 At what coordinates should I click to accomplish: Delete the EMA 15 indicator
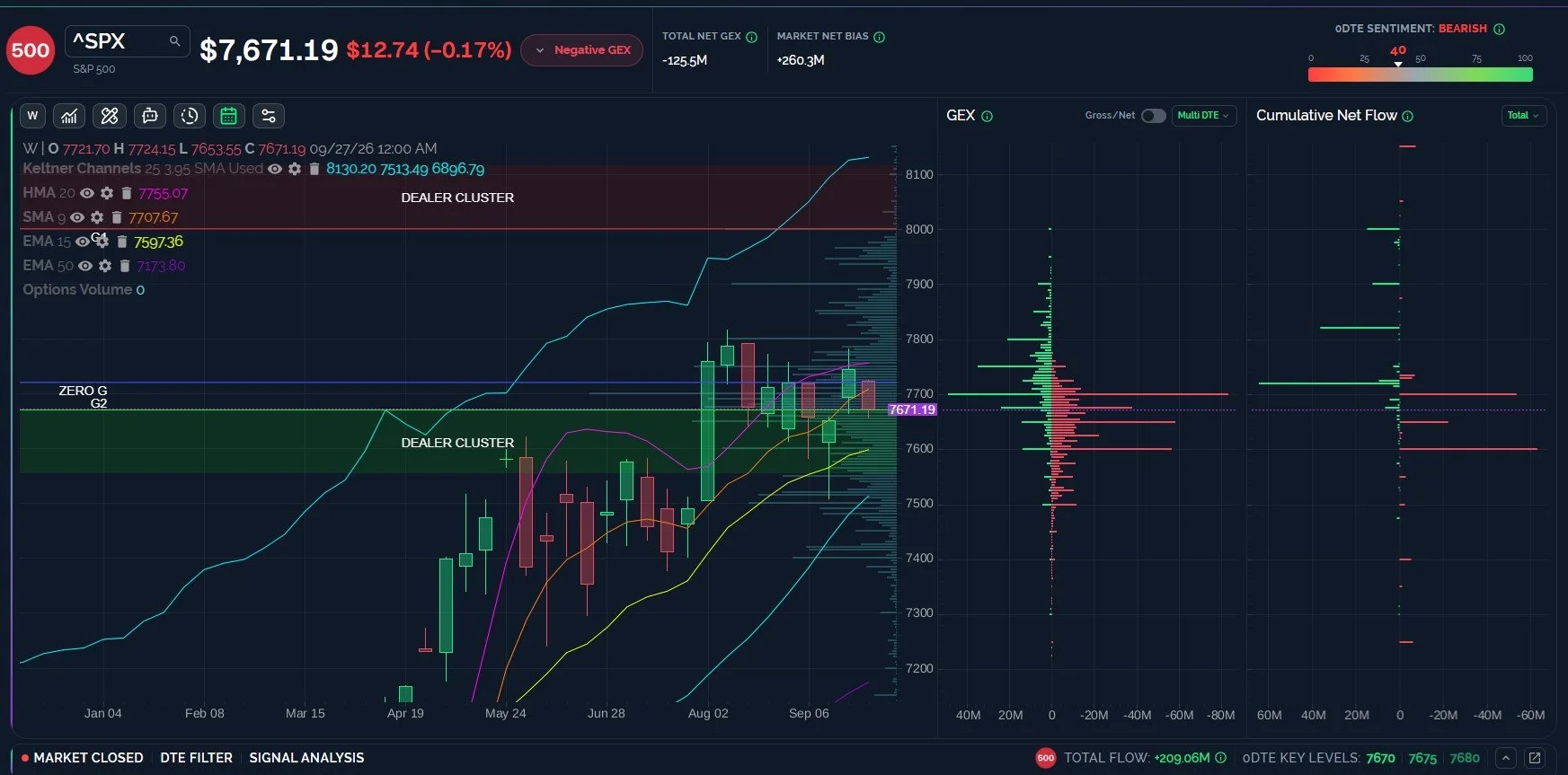point(122,242)
